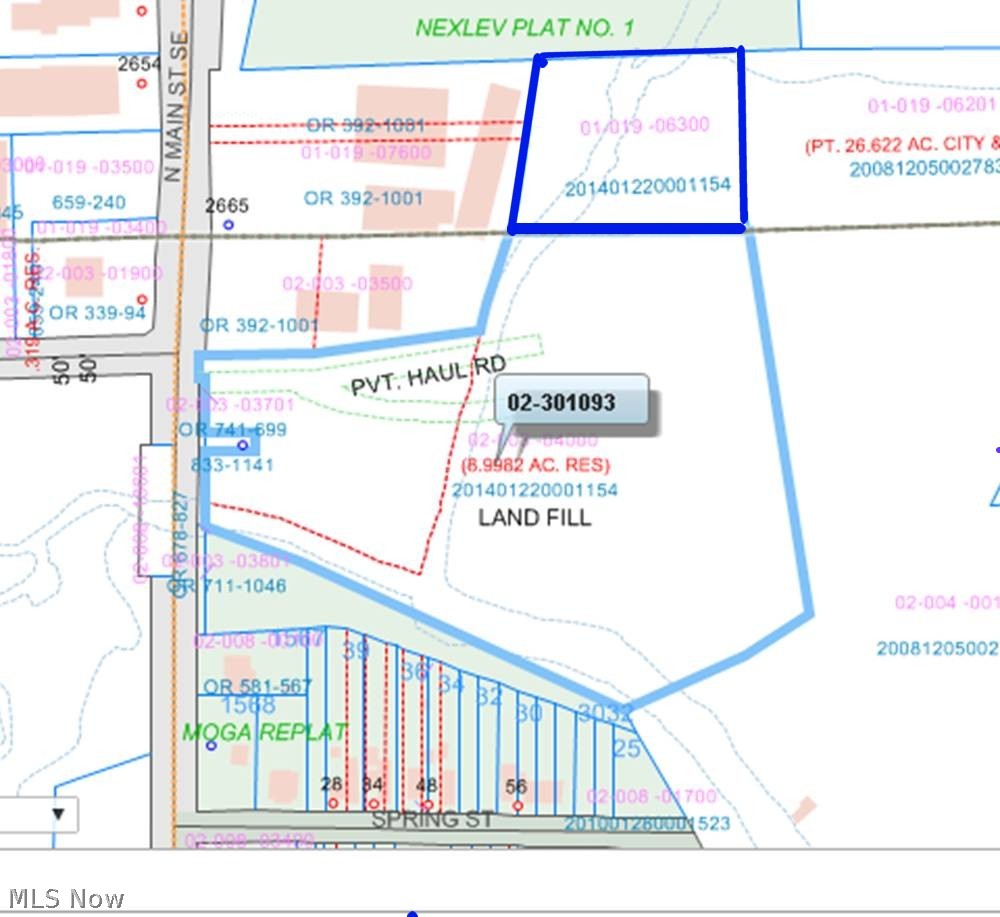Select the OR 339-94 label
Screen dimensions: 1000x917
97,312
